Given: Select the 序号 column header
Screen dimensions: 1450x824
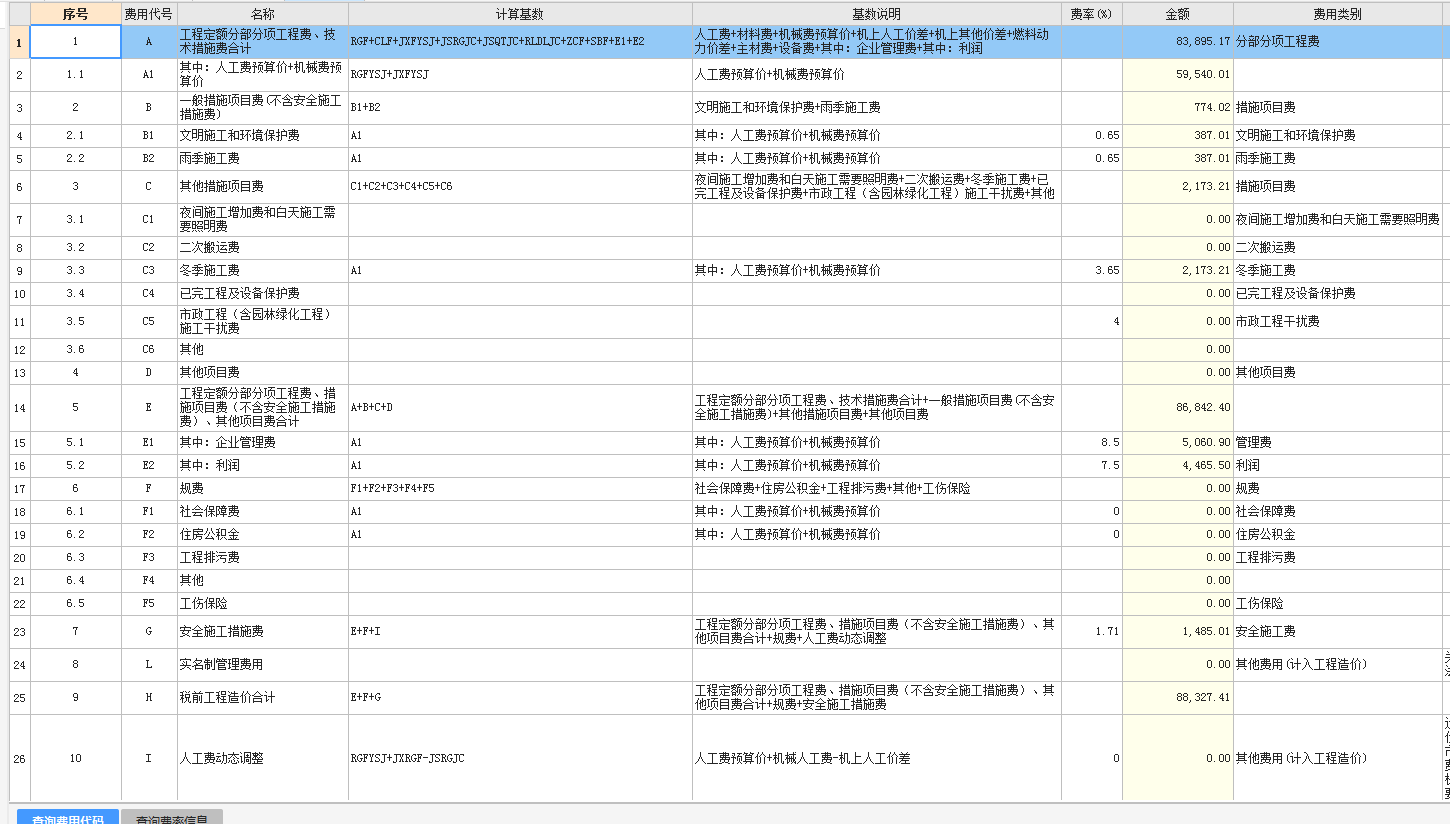Looking at the screenshot, I should tap(76, 14).
